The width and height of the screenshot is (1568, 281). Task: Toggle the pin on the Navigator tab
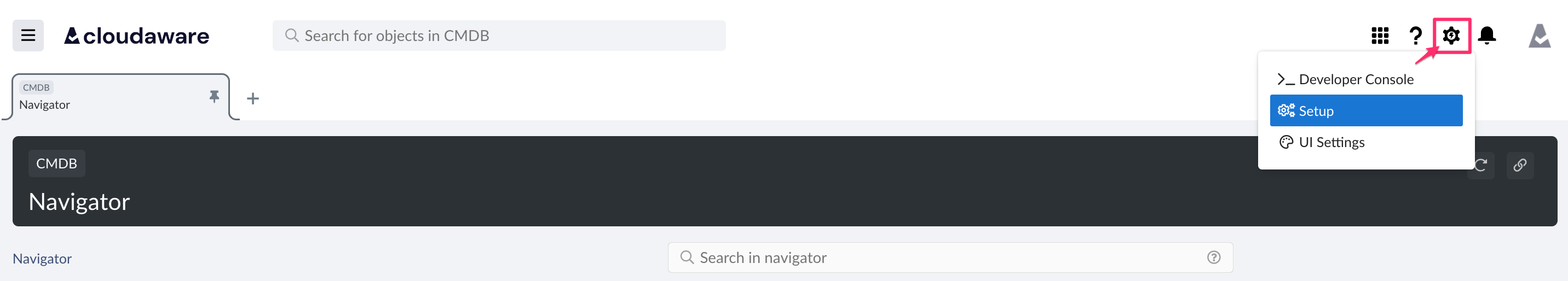214,96
